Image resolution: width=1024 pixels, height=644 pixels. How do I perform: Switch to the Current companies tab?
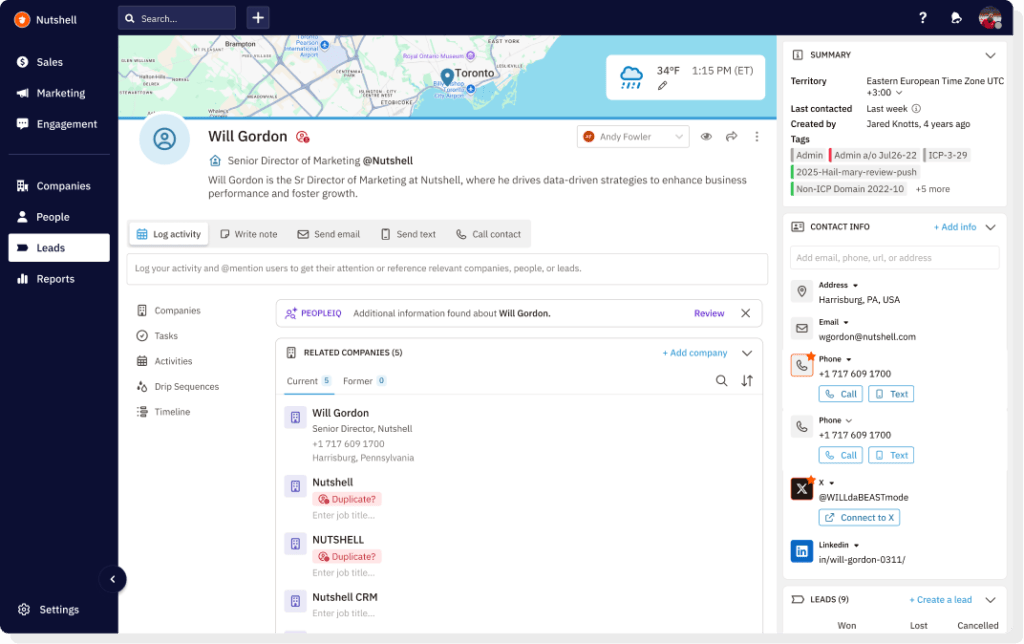[310, 381]
